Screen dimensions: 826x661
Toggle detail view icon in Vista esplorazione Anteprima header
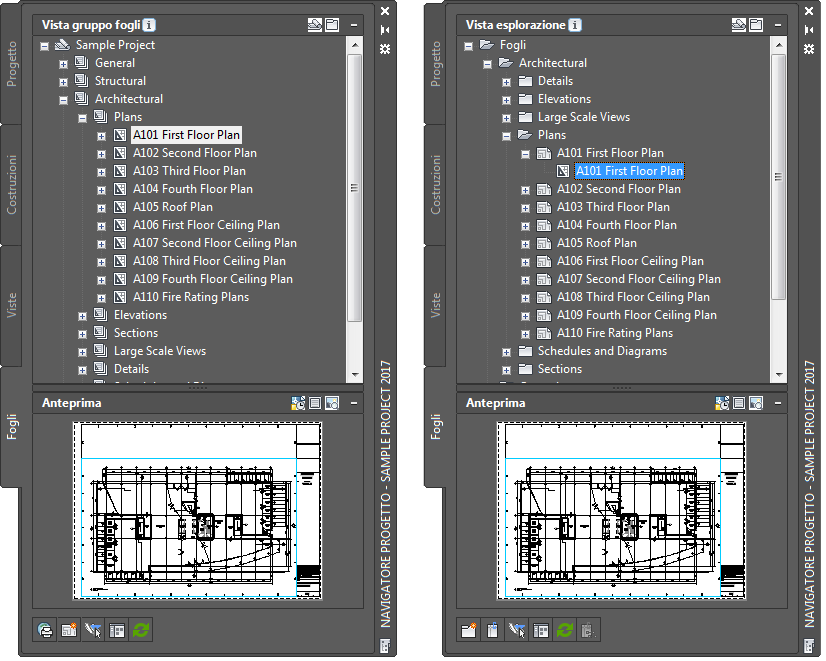pyautogui.click(x=739, y=403)
